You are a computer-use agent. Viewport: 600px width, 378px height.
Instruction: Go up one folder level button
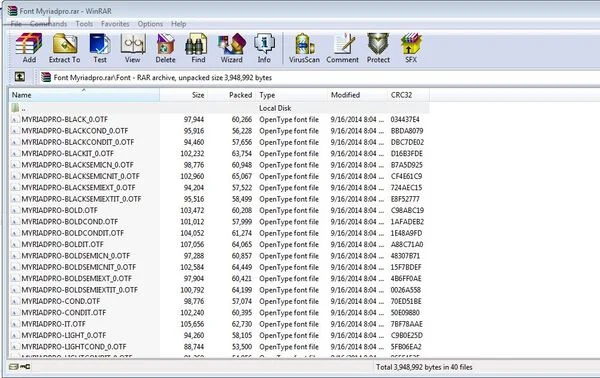click(x=20, y=77)
